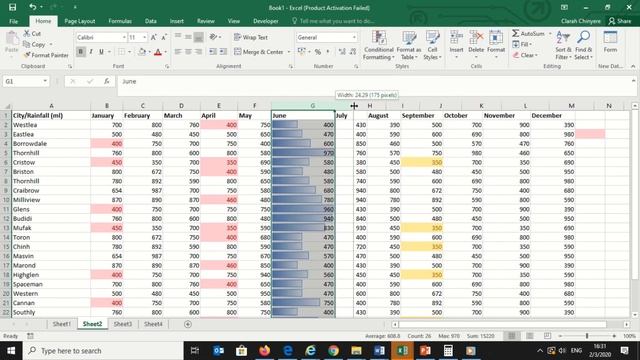Click the Percent Style button
This screenshot has height=360, width=640.
[318, 52]
